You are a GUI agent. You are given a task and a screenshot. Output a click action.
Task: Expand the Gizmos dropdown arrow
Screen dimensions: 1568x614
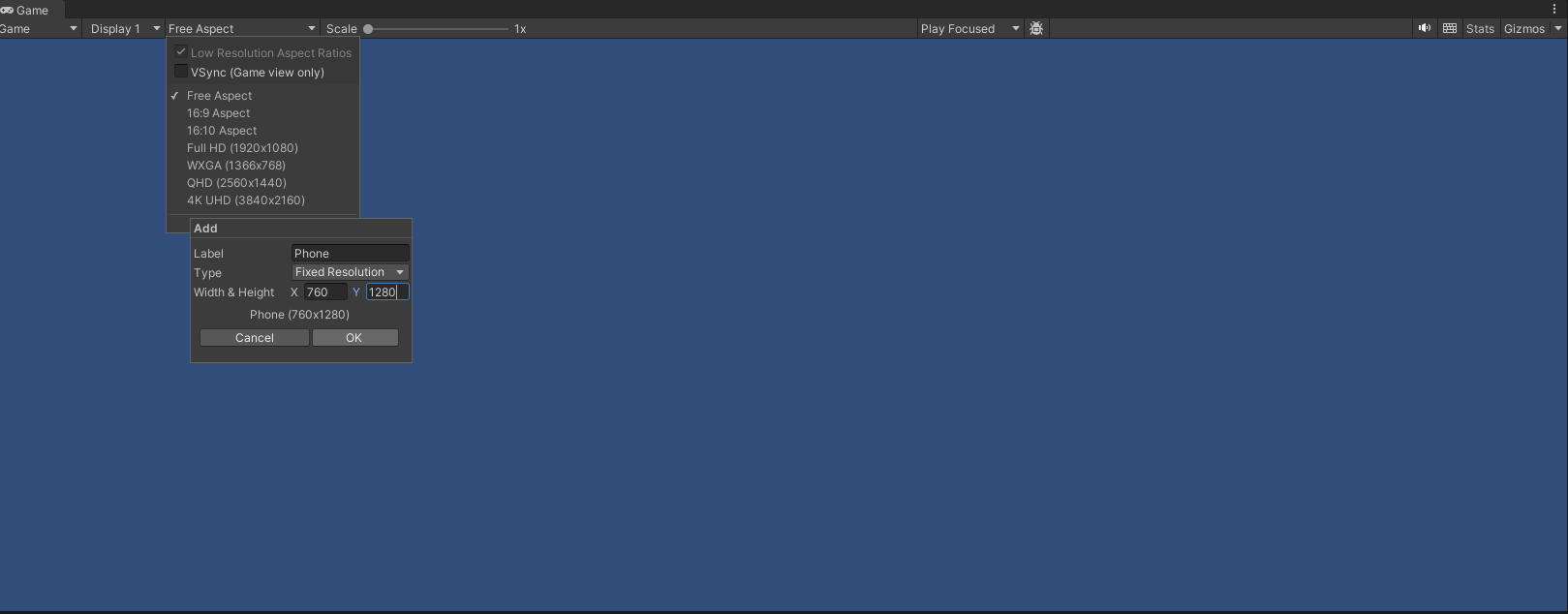[1558, 28]
